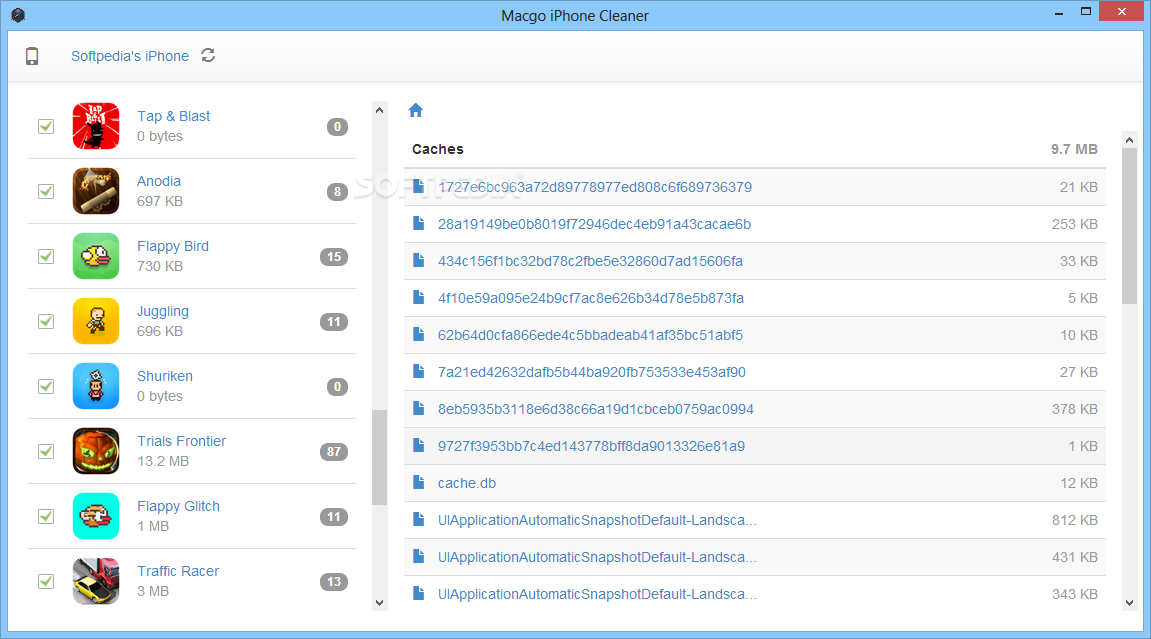The height and width of the screenshot is (639, 1151).
Task: Click file icon in the 431 KB snapshot row
Action: point(418,556)
